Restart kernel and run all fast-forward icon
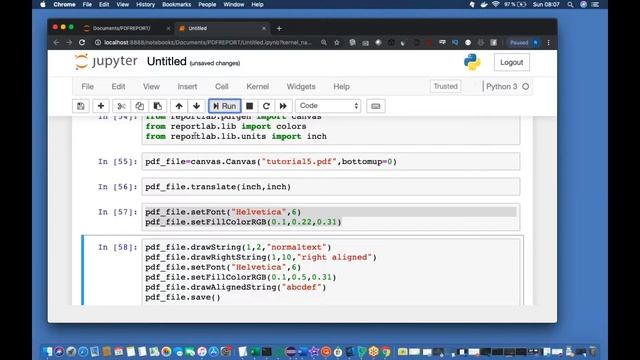 [x=283, y=106]
